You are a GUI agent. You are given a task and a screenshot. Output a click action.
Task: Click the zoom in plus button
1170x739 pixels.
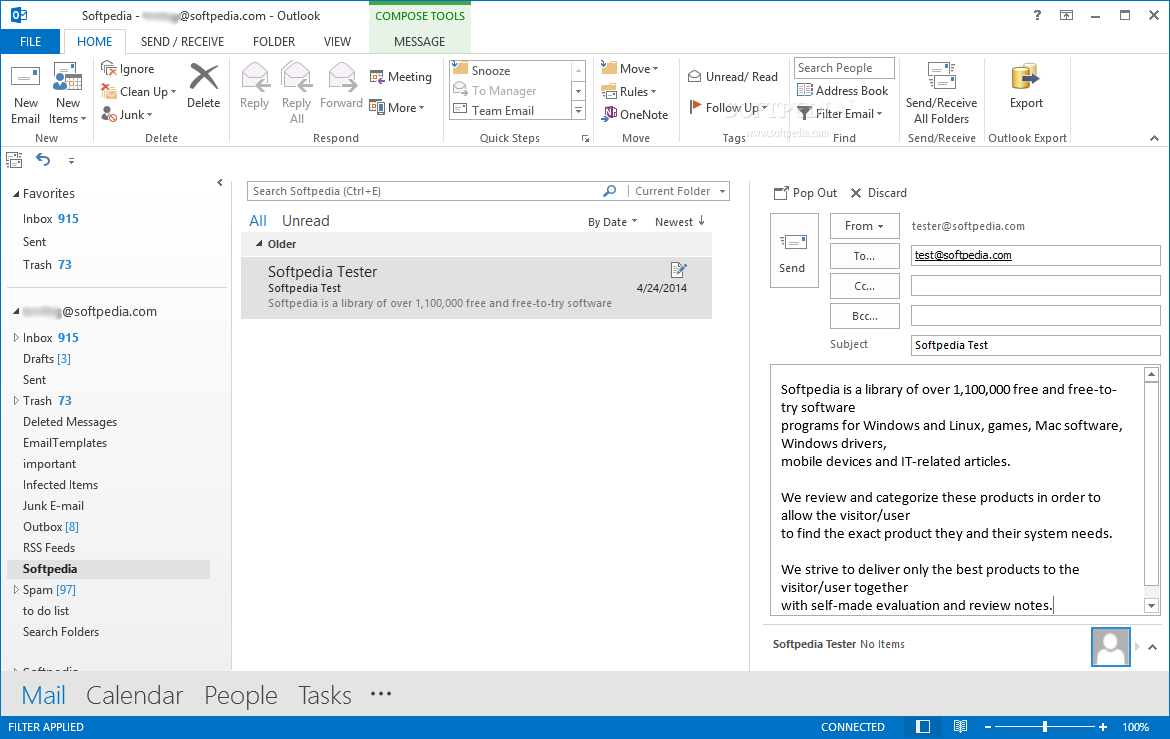[1102, 726]
